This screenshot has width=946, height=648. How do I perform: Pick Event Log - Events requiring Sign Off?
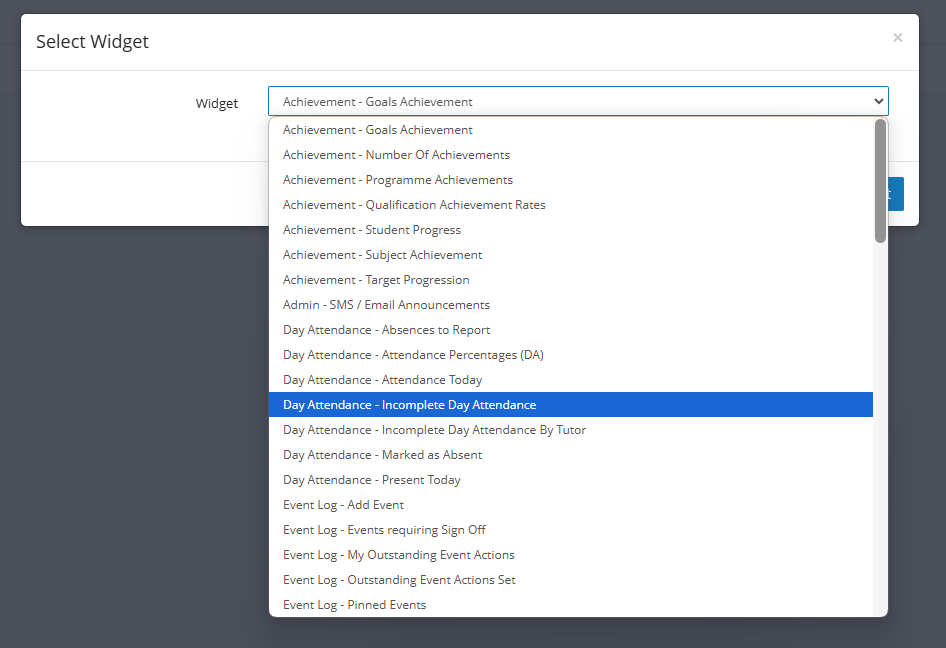571,530
